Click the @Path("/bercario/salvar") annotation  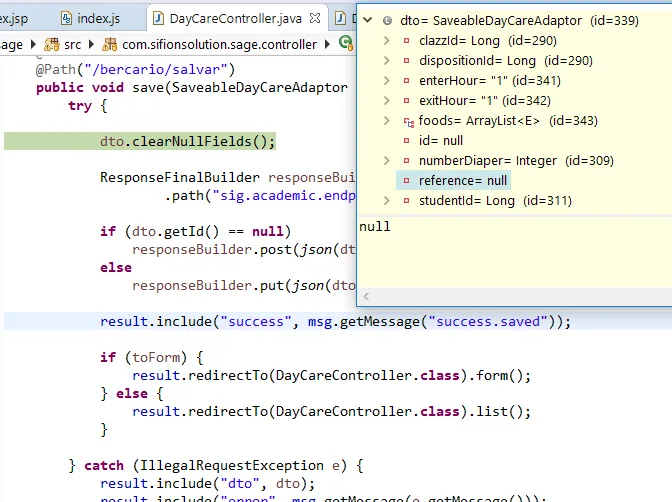(135, 69)
